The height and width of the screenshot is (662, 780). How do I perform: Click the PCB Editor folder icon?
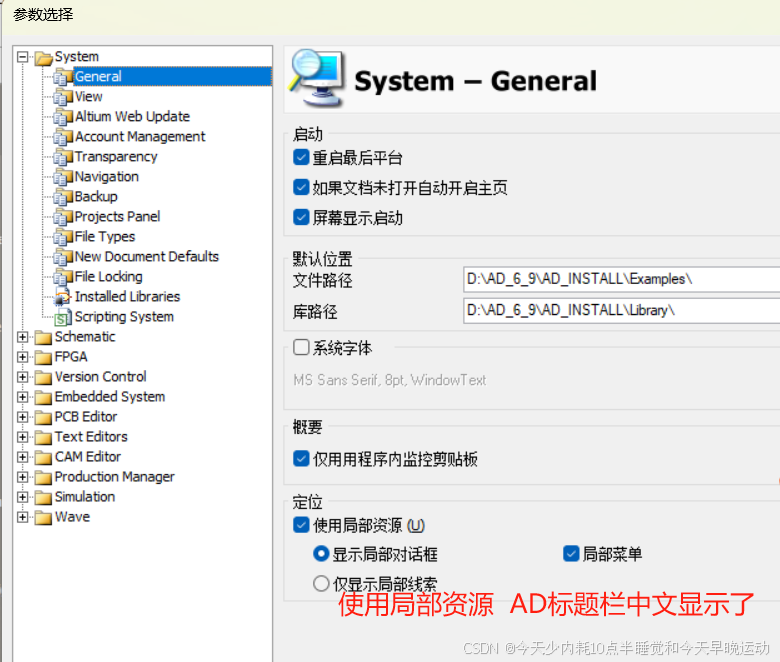point(43,417)
